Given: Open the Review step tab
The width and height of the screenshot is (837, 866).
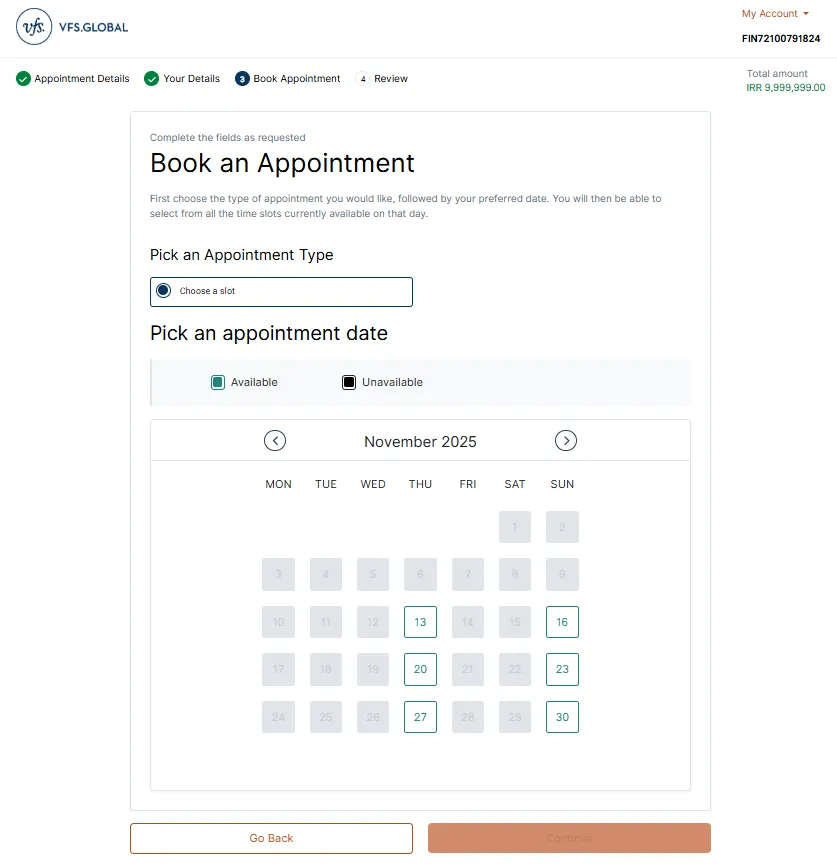Looking at the screenshot, I should (x=391, y=79).
